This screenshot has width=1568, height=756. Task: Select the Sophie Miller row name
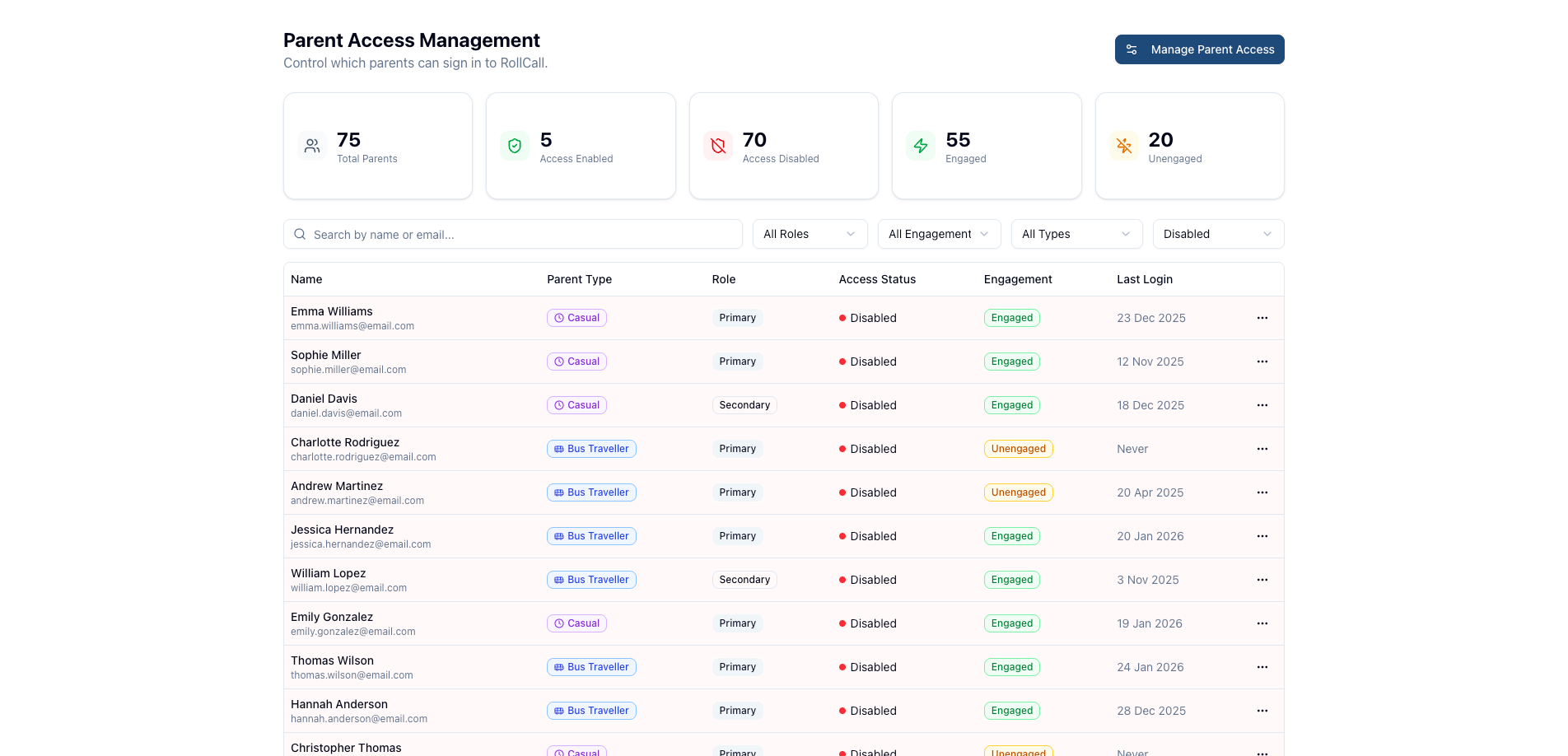[x=326, y=355]
